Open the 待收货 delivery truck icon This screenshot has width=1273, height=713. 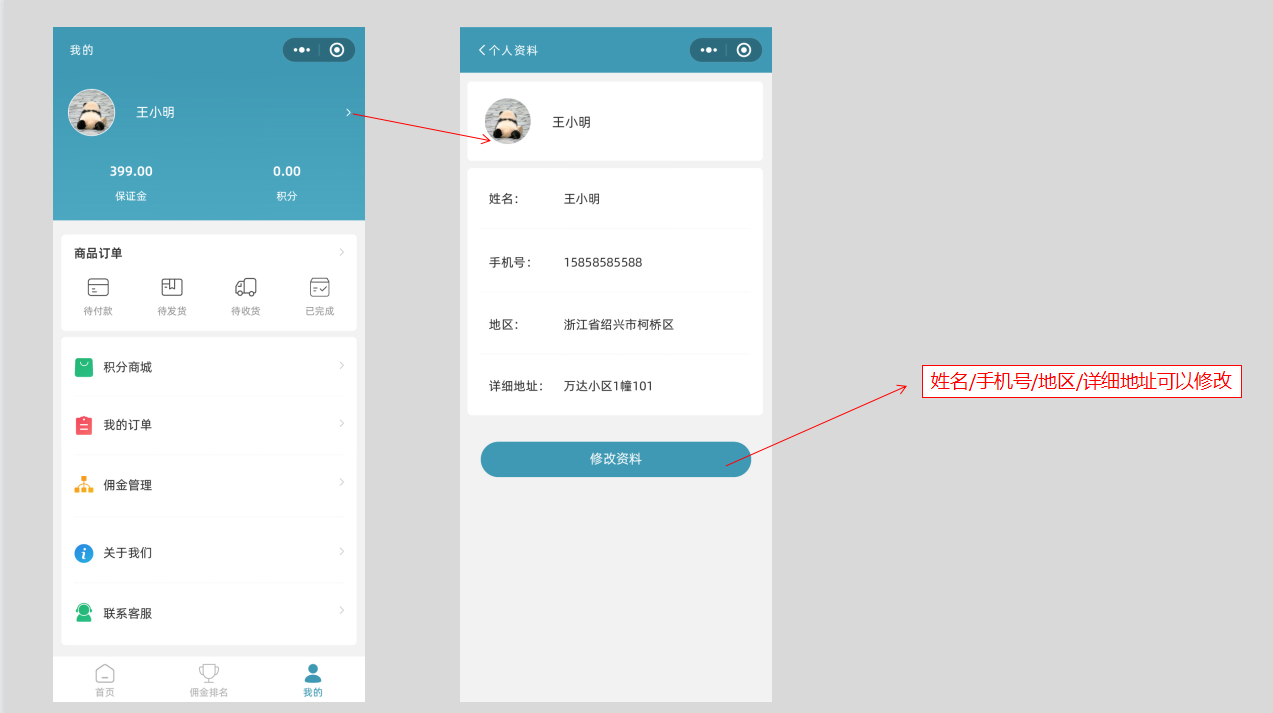246,288
